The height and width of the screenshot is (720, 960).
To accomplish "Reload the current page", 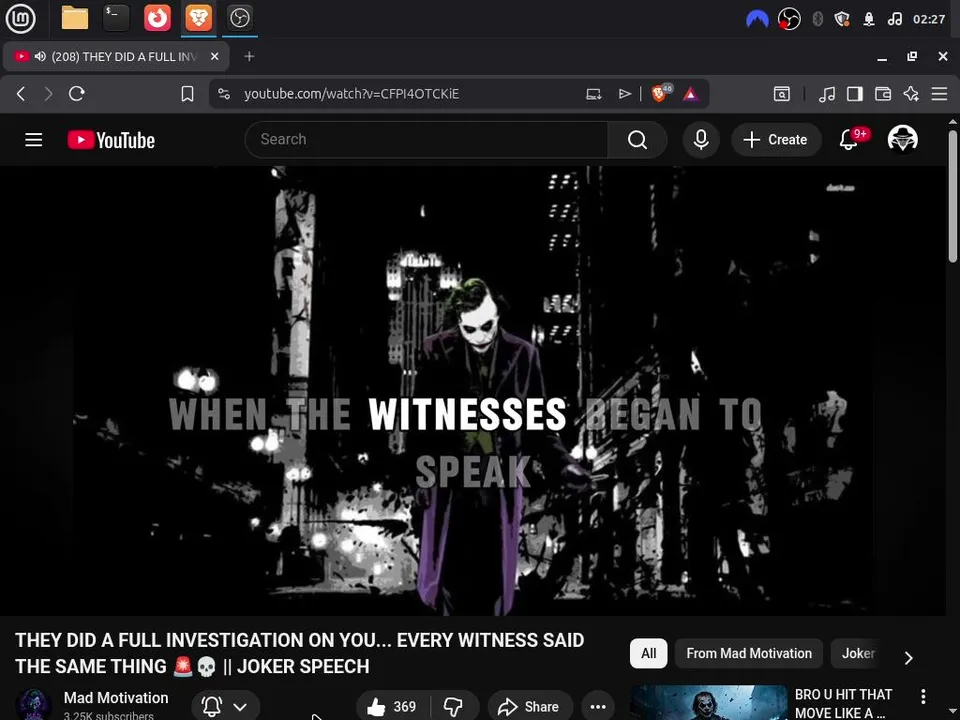I will coord(77,94).
